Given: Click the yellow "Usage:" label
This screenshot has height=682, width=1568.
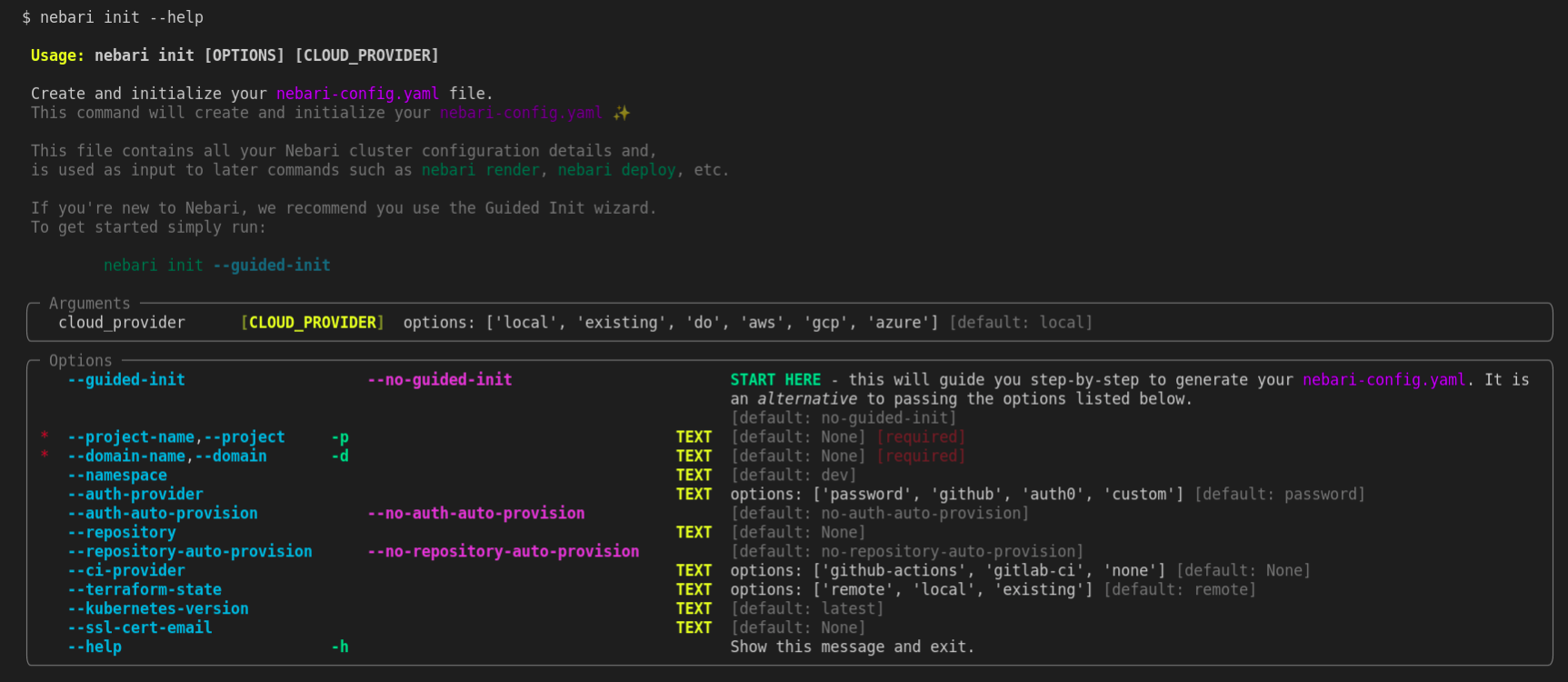Looking at the screenshot, I should pyautogui.click(x=57, y=55).
